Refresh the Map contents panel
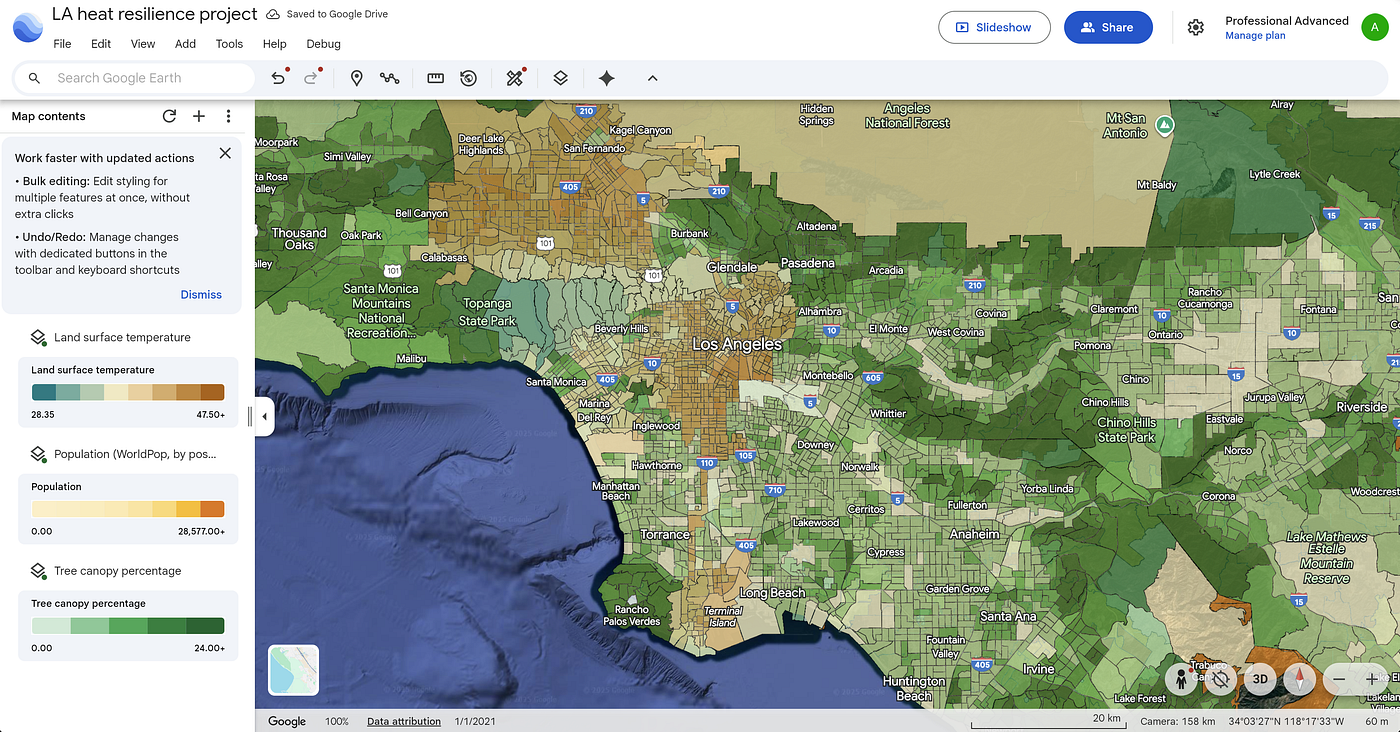1400x732 pixels. (x=169, y=116)
